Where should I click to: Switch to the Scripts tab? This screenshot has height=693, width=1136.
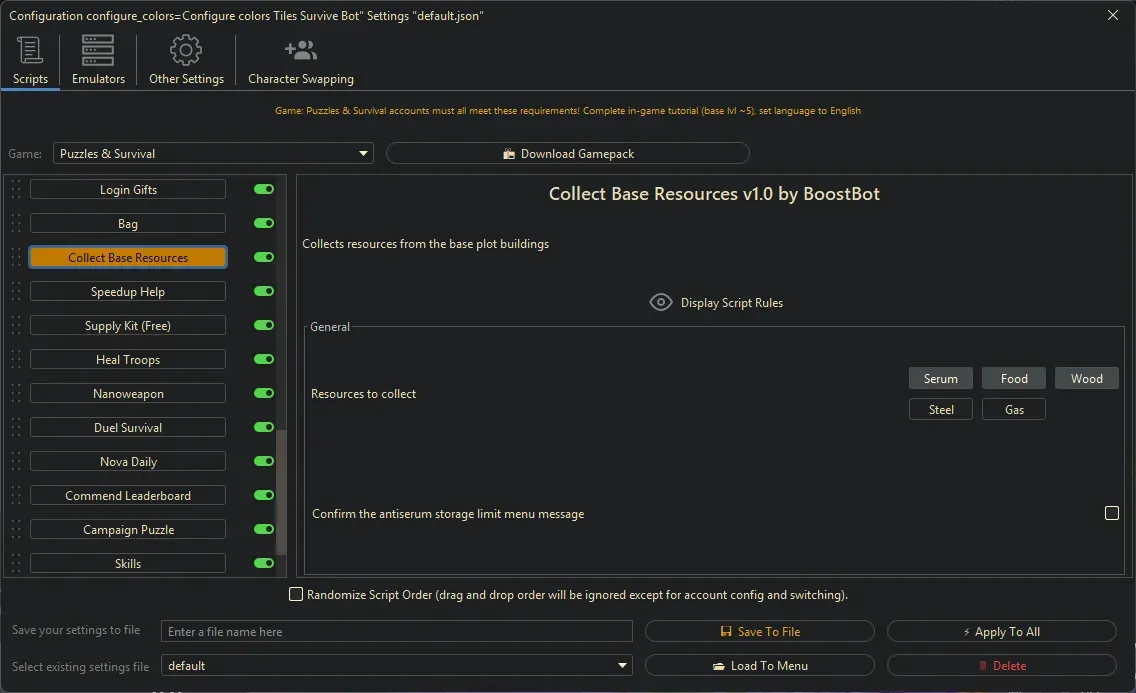pyautogui.click(x=30, y=60)
